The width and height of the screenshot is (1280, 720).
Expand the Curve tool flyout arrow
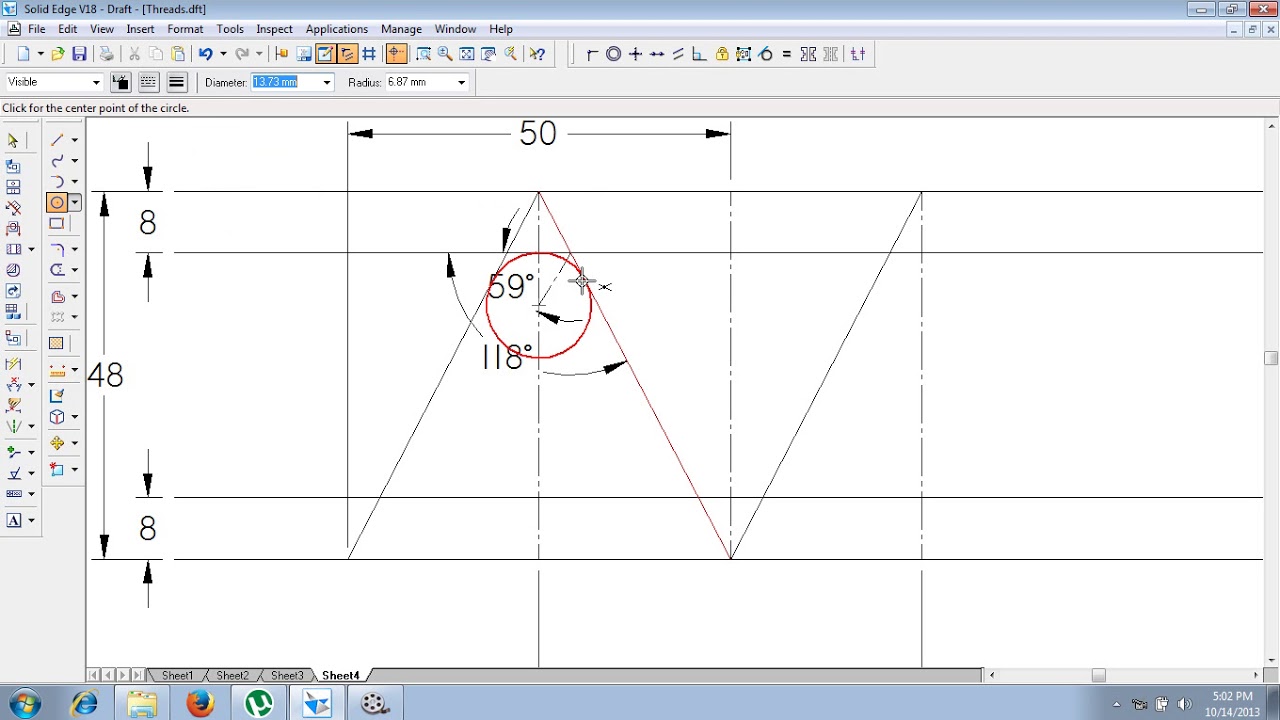[x=74, y=161]
